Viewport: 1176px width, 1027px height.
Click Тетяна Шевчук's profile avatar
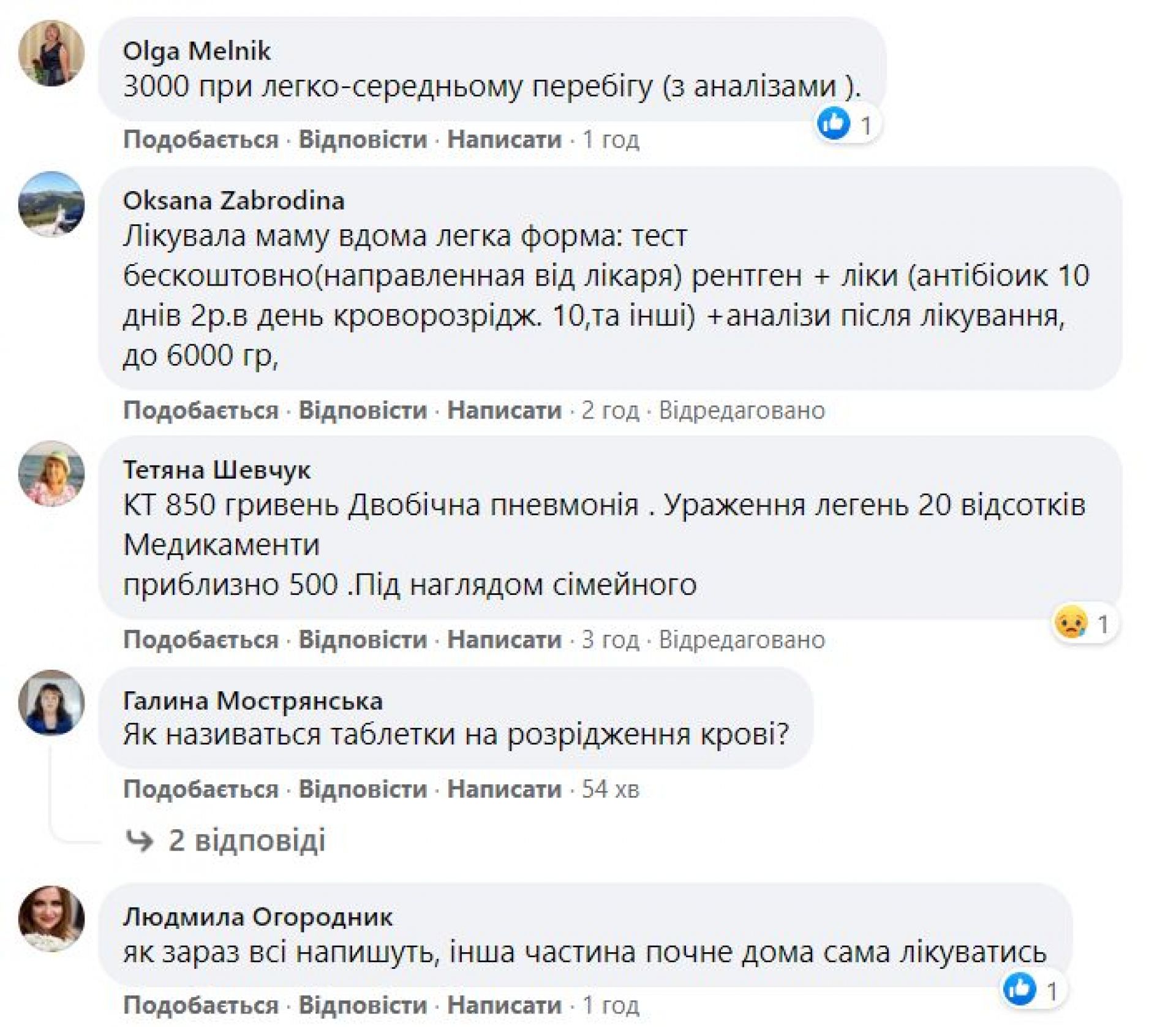coord(51,474)
